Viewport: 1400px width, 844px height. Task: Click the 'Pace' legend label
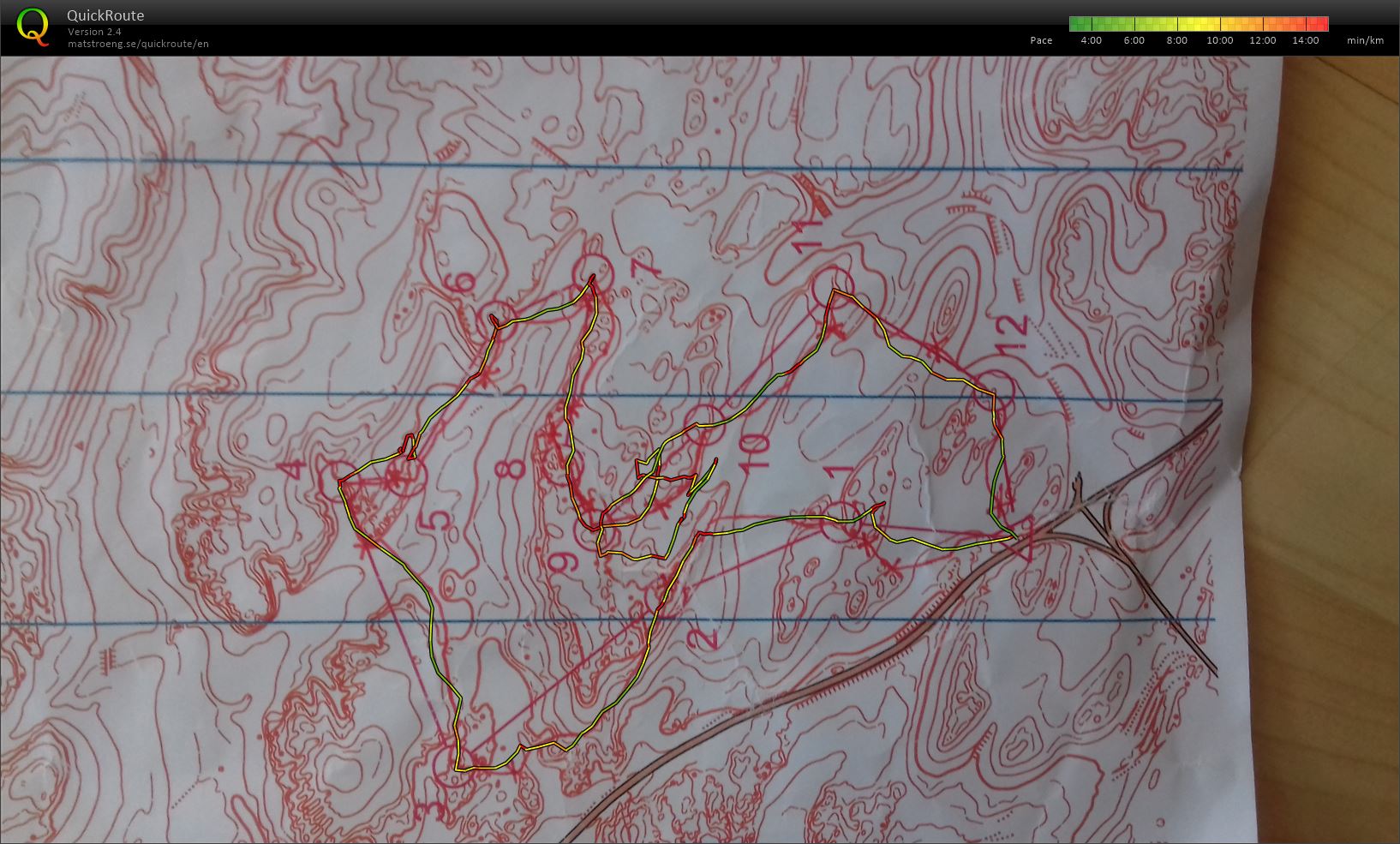coord(1041,40)
